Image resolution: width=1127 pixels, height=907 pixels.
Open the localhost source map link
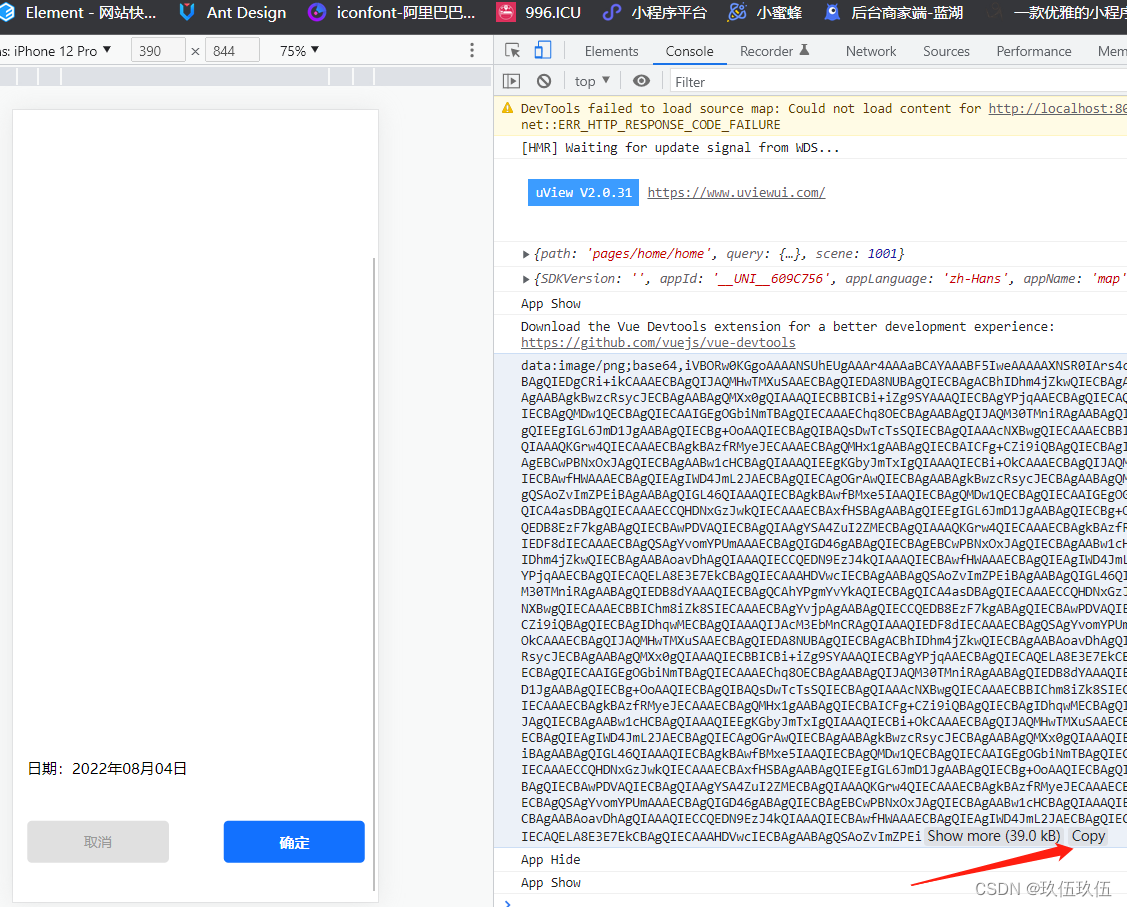point(1057,109)
